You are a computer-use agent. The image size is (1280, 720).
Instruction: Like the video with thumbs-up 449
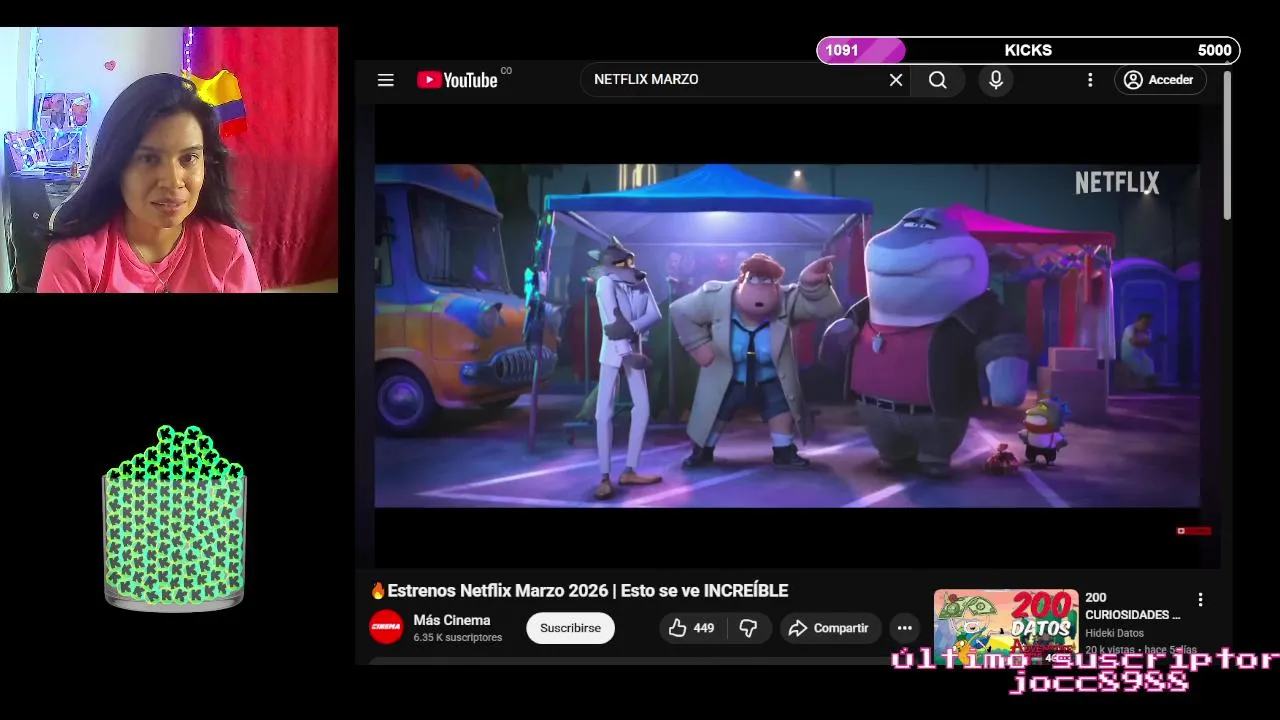[x=691, y=628]
